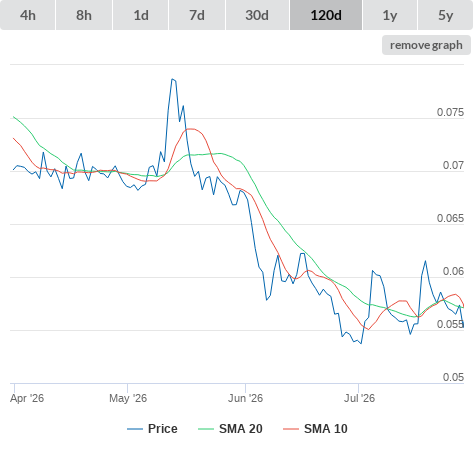Image resolution: width=474 pixels, height=455 pixels.
Task: Switch to the 5y range tab
Action: tap(445, 15)
